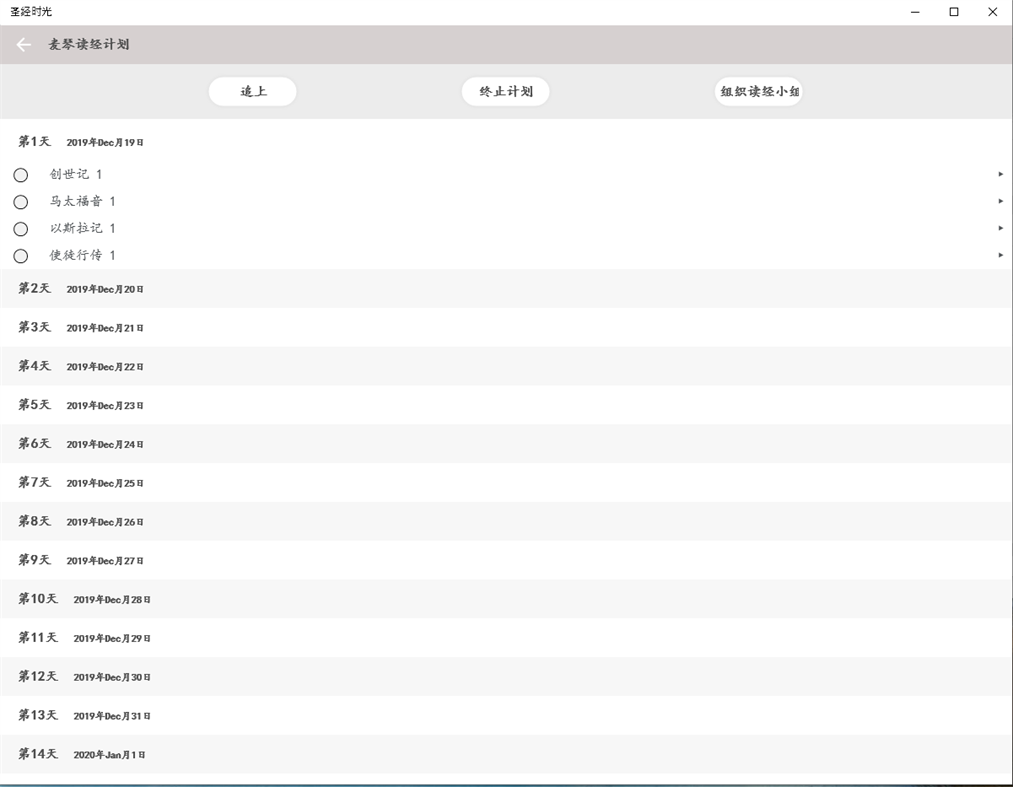The width and height of the screenshot is (1013, 787).
Task: Open 创世记 1 via its arrow
Action: pyautogui.click(x=999, y=173)
